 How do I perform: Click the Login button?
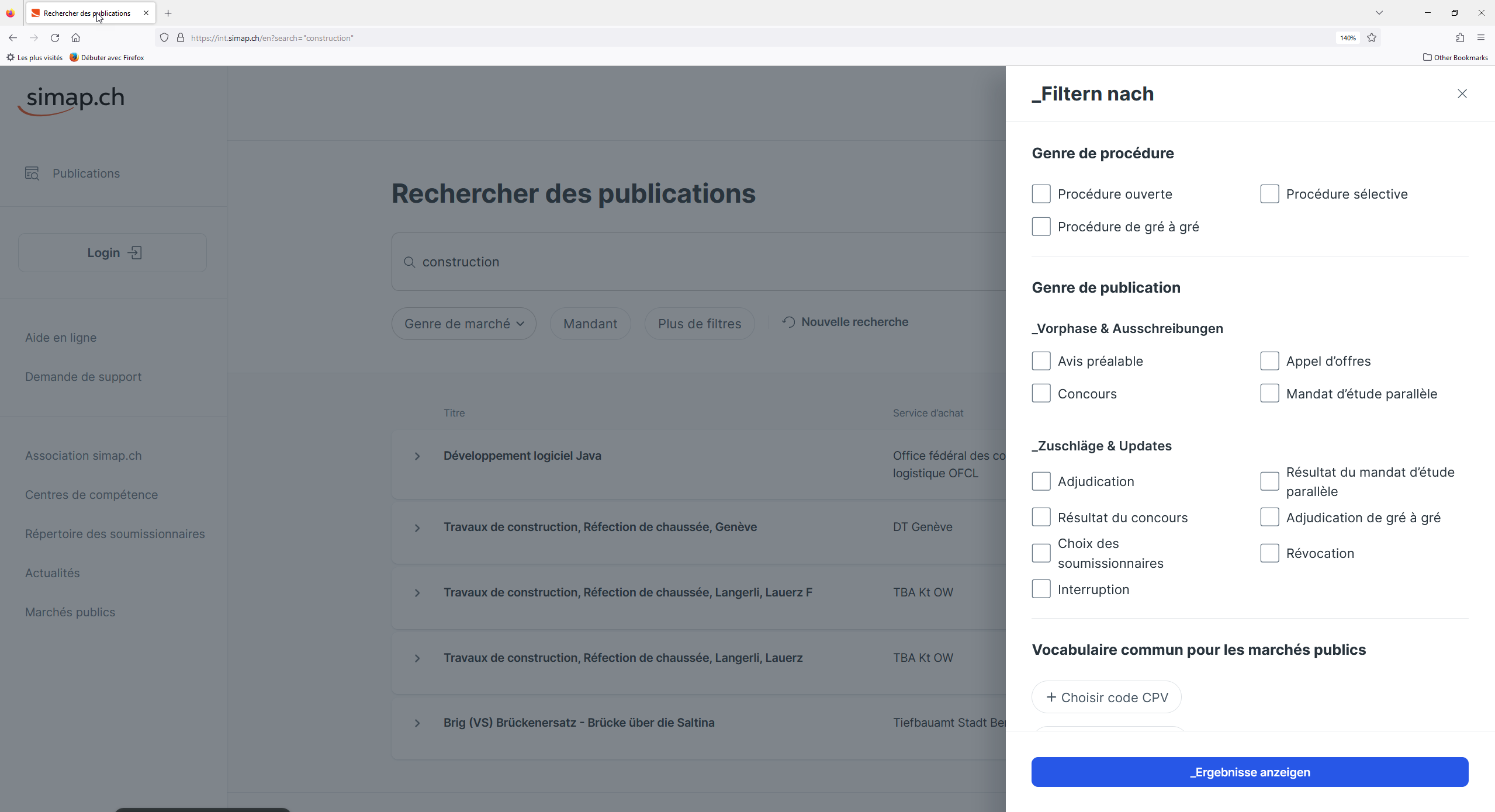click(x=112, y=253)
